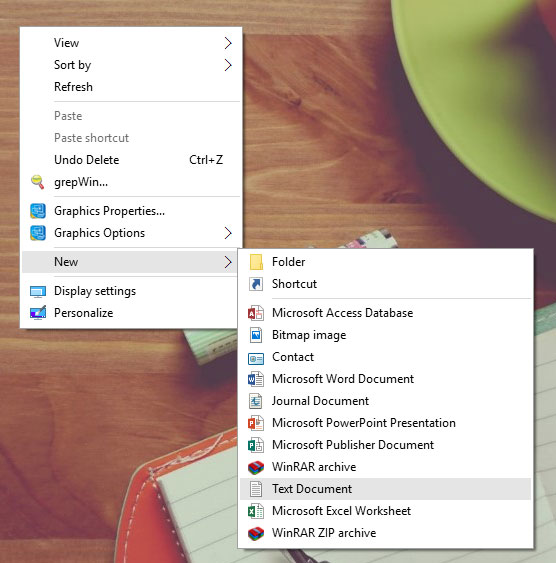
Task: Create a Microsoft Access Database
Action: point(386,313)
